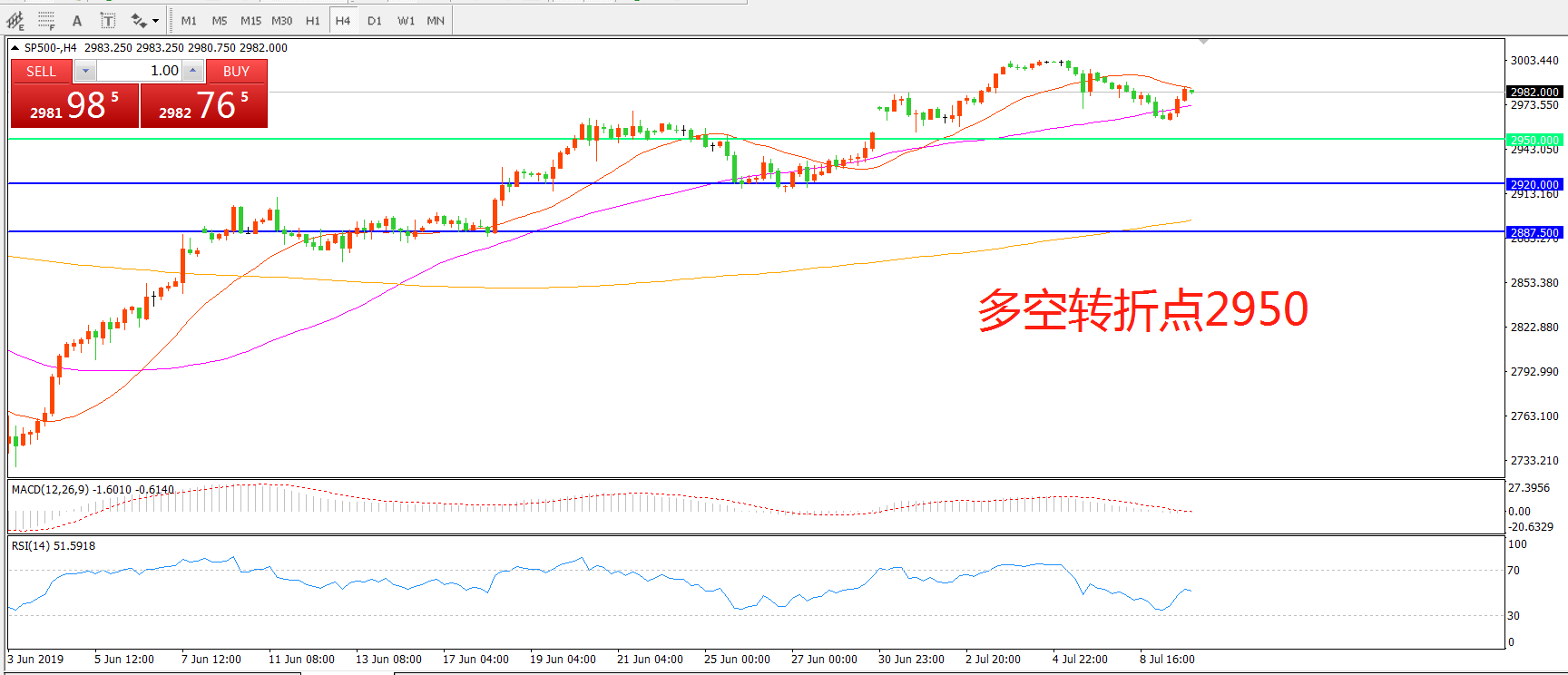Switch to M1 timeframe
This screenshot has width=1568, height=675.
189,20
